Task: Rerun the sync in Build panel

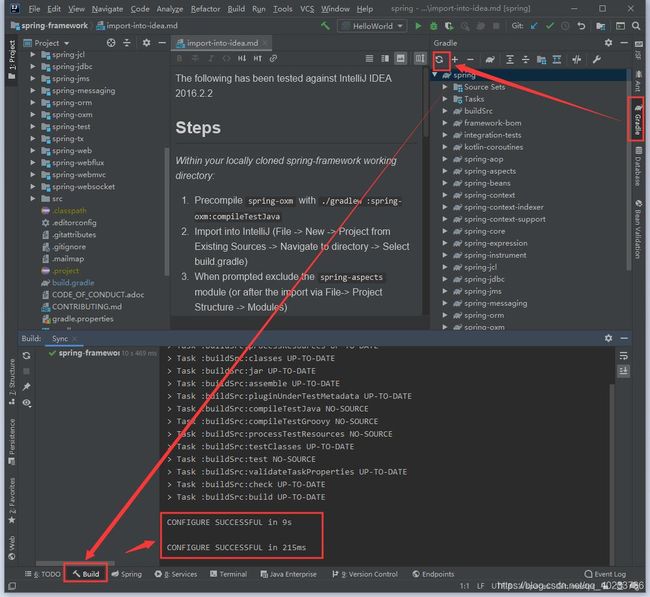Action: tap(27, 356)
